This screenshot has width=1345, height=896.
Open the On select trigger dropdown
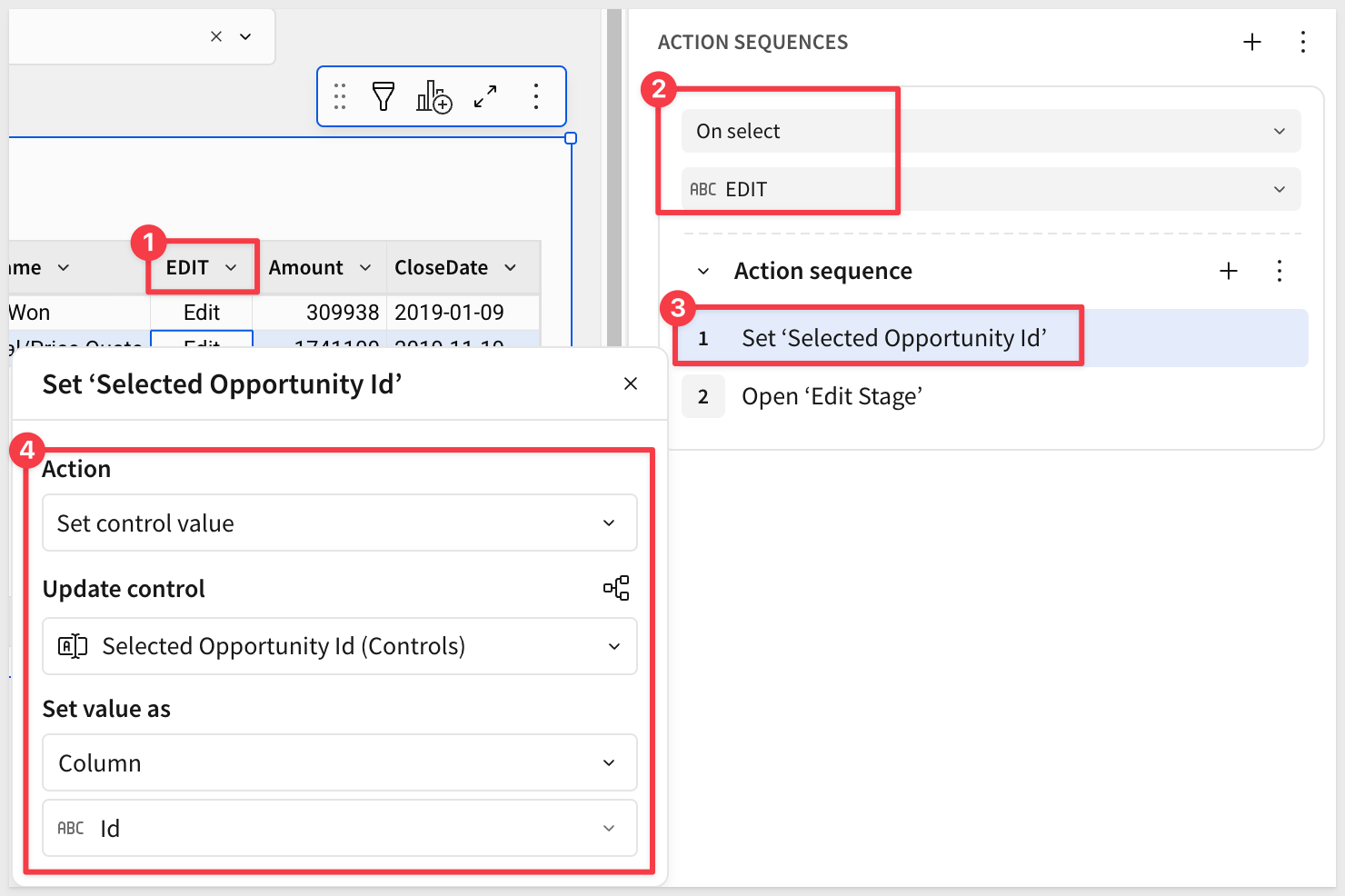point(991,131)
